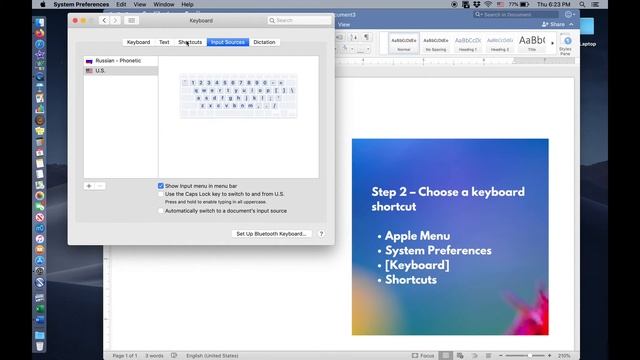This screenshot has height=360, width=640.
Task: Click Set Up Bluetooth Keyboard button
Action: coord(271,234)
